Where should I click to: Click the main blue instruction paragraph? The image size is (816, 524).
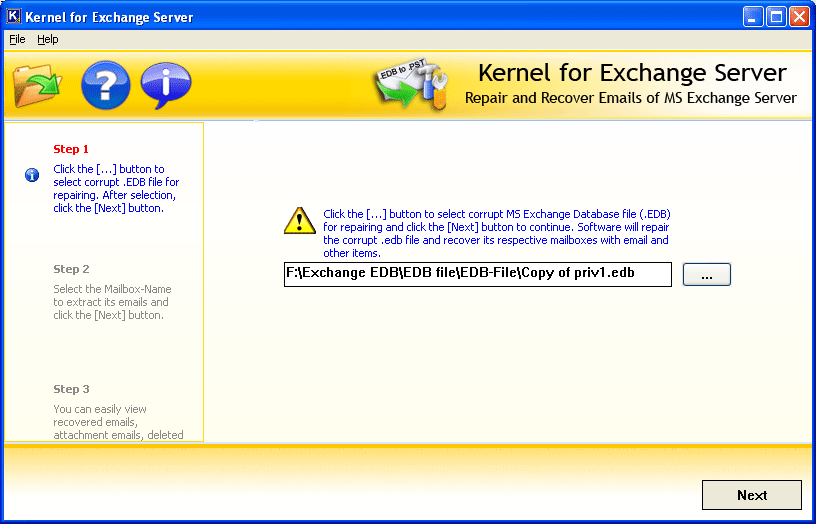click(496, 234)
